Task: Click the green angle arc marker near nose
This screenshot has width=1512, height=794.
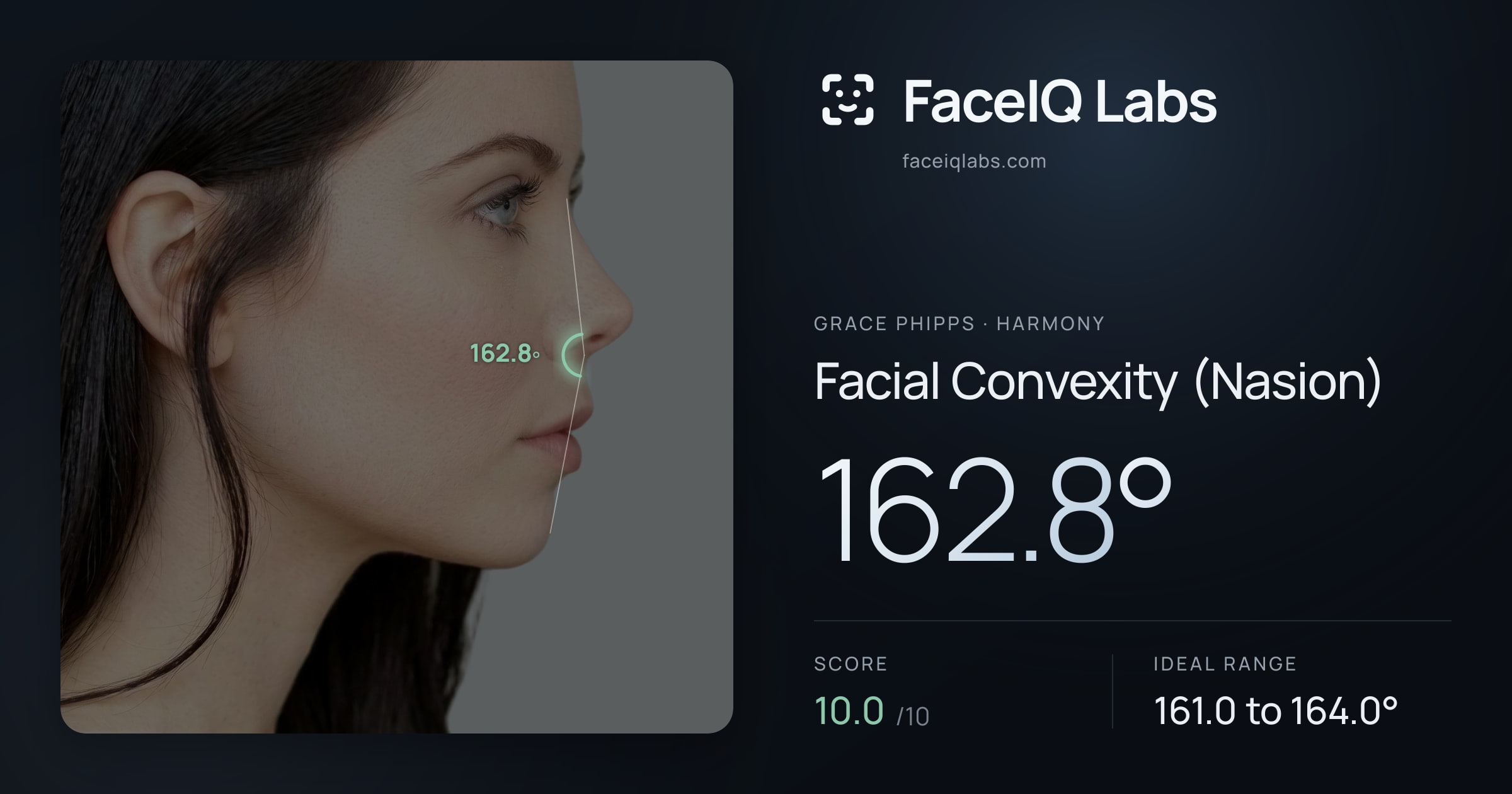Action: [x=573, y=355]
